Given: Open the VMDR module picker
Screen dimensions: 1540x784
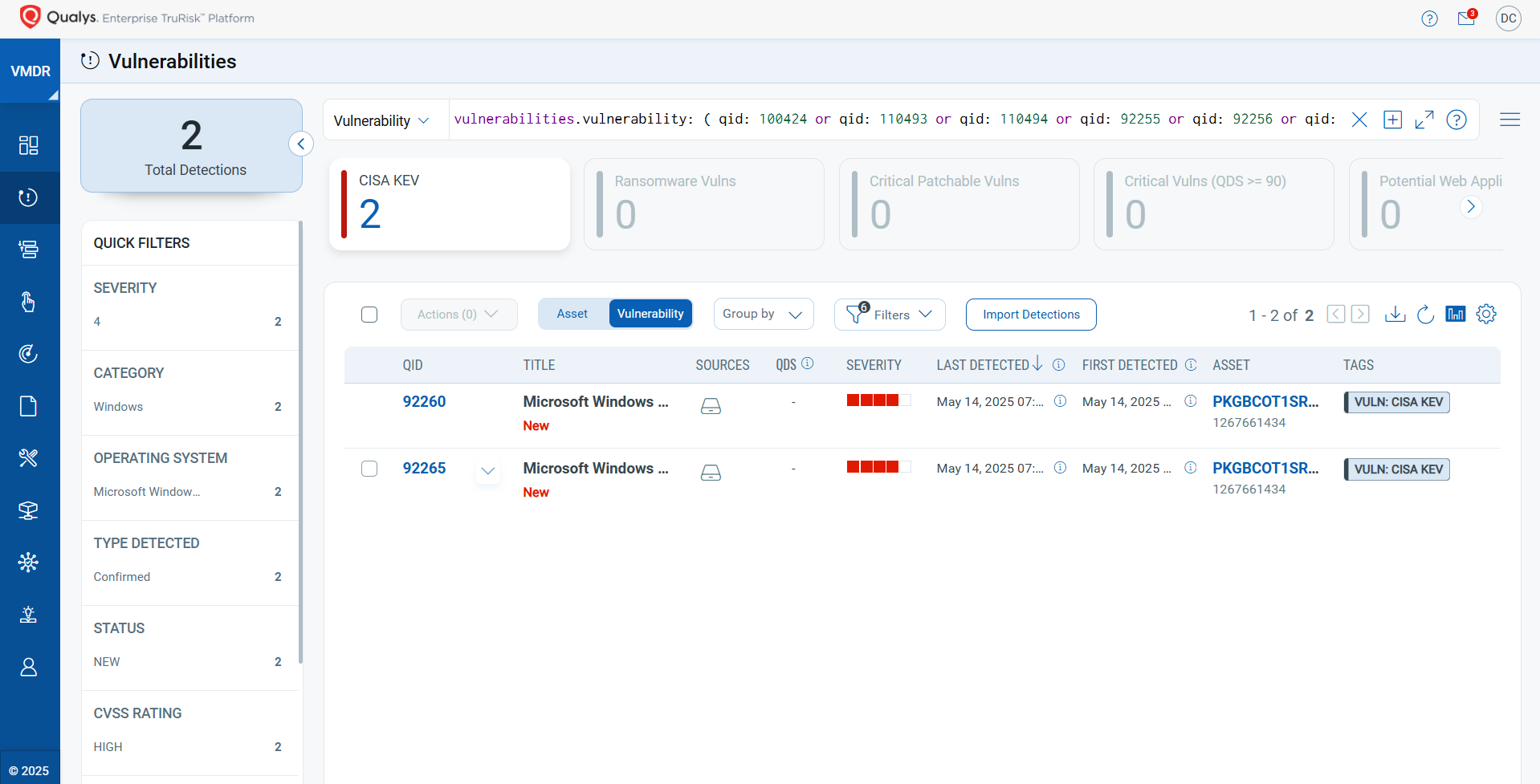Looking at the screenshot, I should (31, 71).
